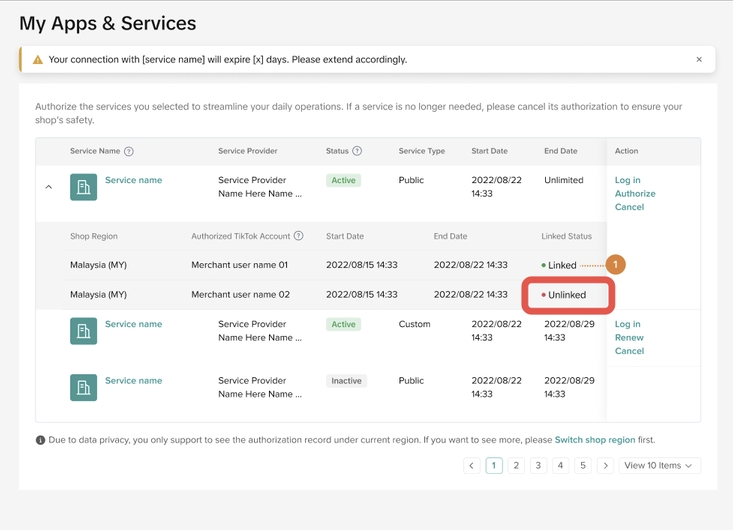Go to previous page of results
This screenshot has width=733, height=530.
pos(472,466)
